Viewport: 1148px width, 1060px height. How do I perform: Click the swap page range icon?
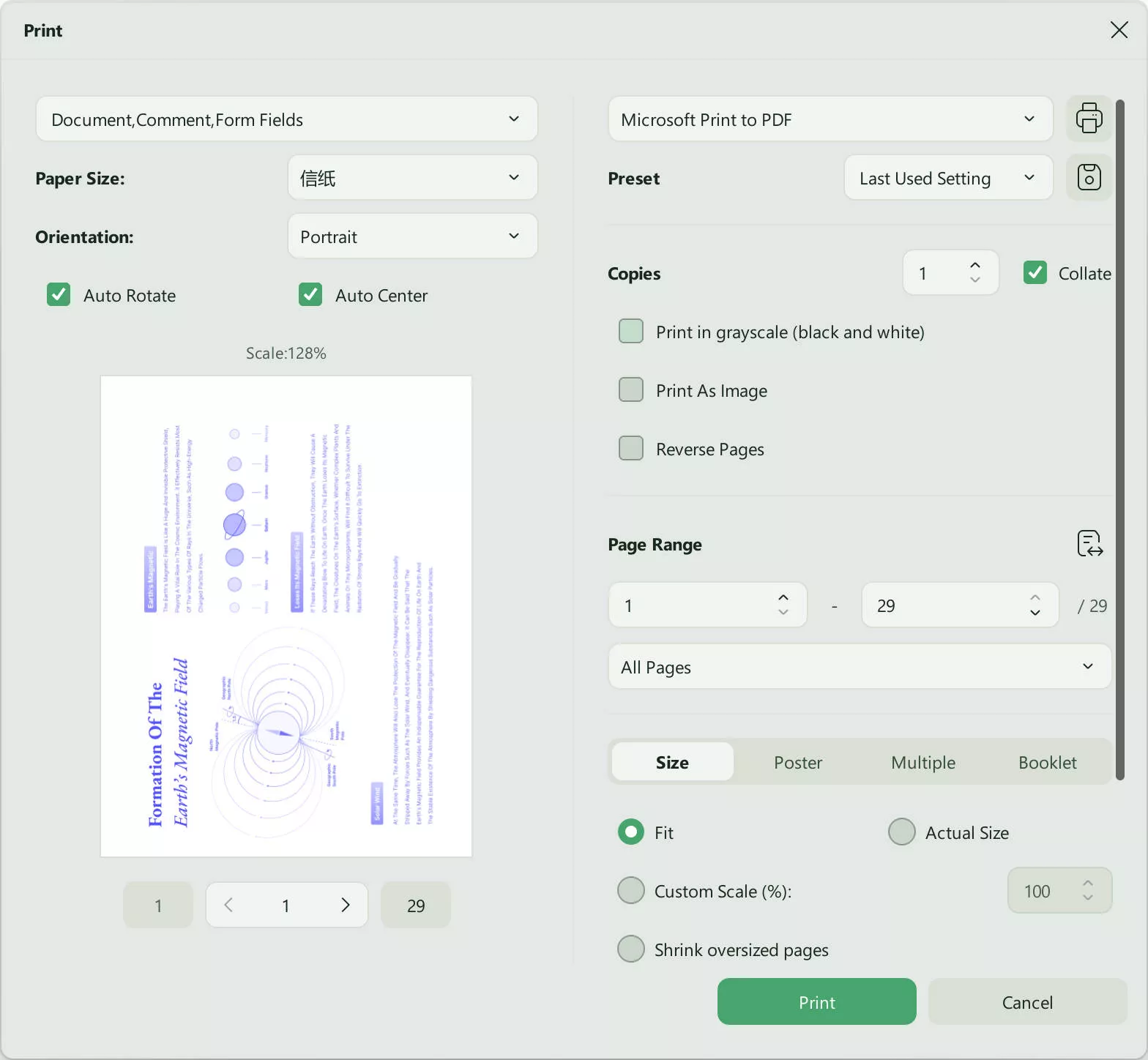pyautogui.click(x=1089, y=544)
